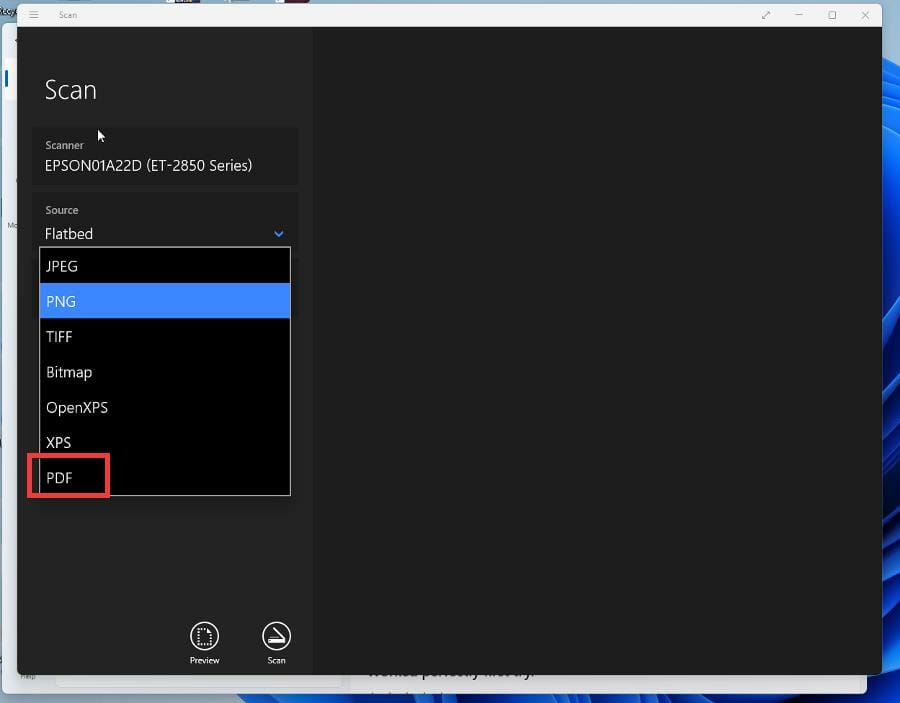Image resolution: width=900 pixels, height=703 pixels.
Task: Click the Preview icon button
Action: [x=204, y=637]
